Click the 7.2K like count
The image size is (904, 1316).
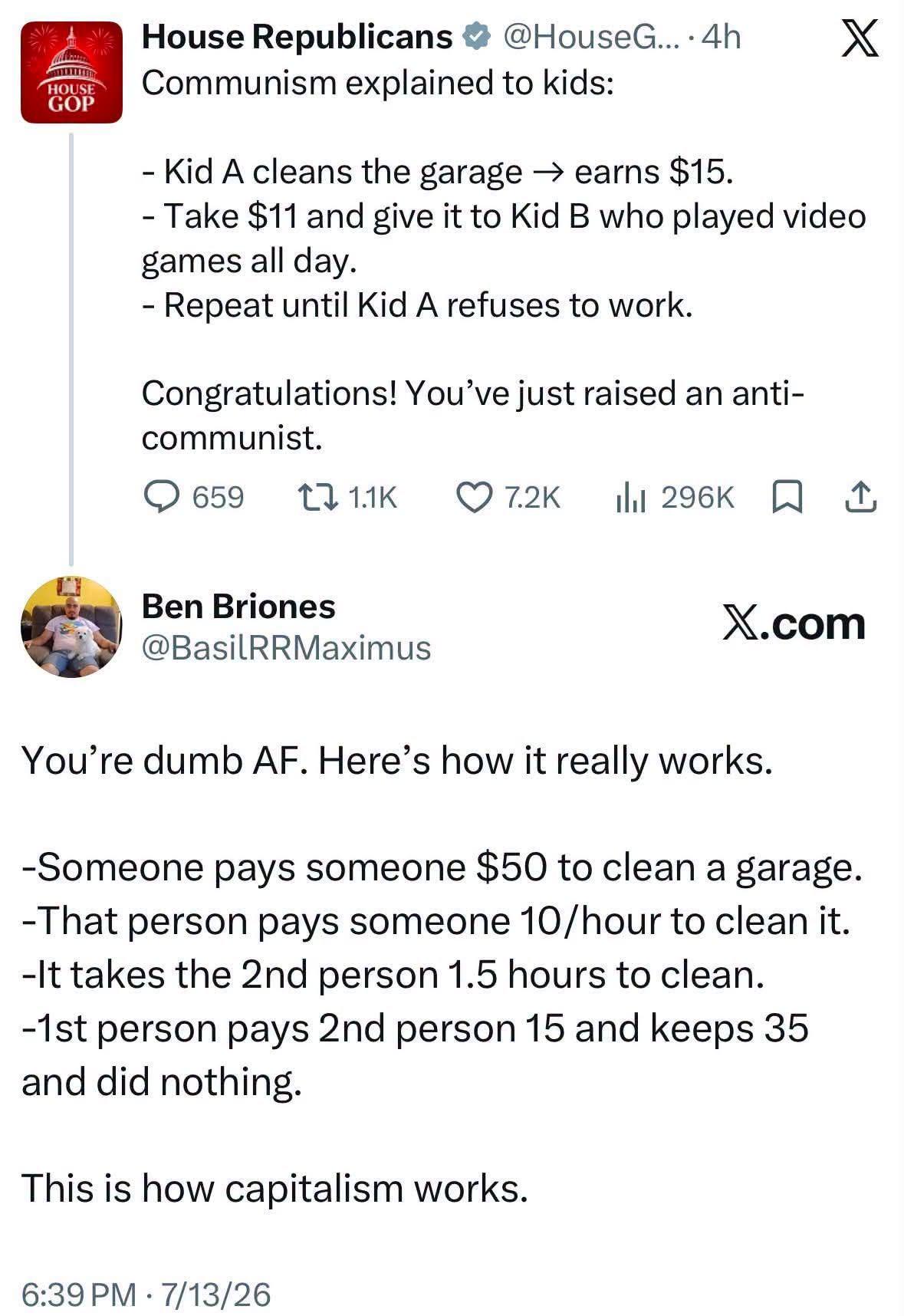coord(532,497)
